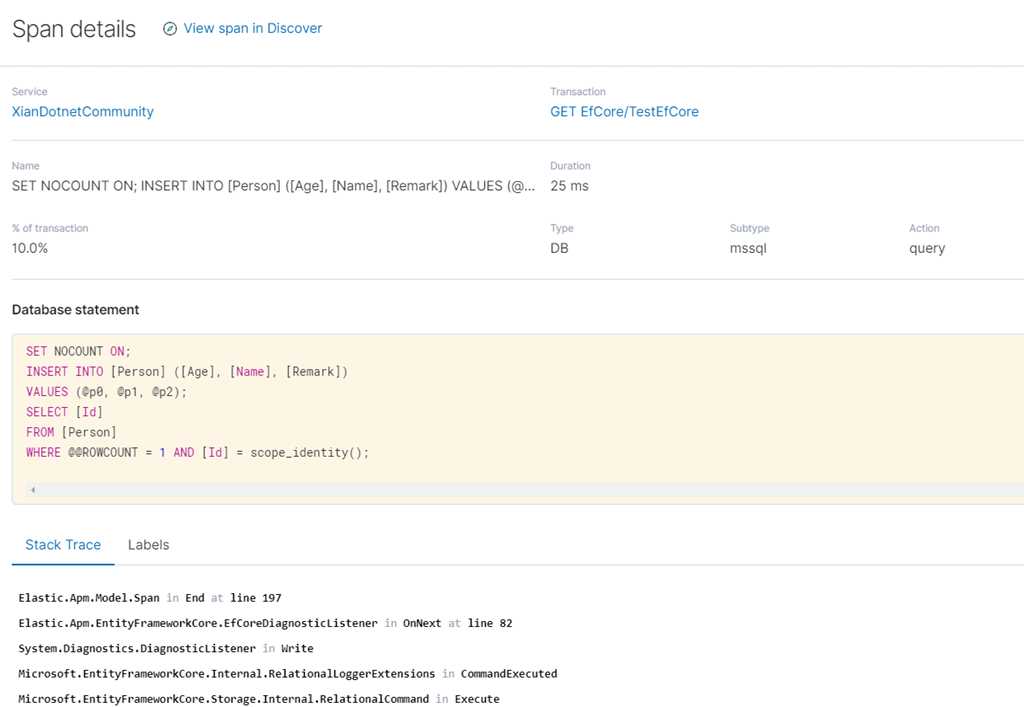
Task: Click the FROM [Person] SQL line
Action: point(71,432)
